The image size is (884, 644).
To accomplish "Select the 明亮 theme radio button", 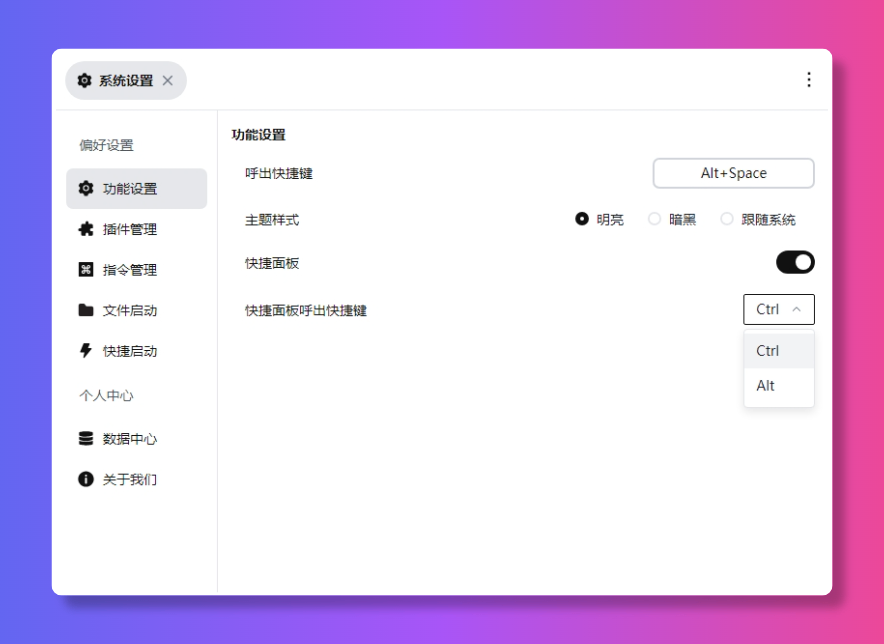I will (582, 219).
